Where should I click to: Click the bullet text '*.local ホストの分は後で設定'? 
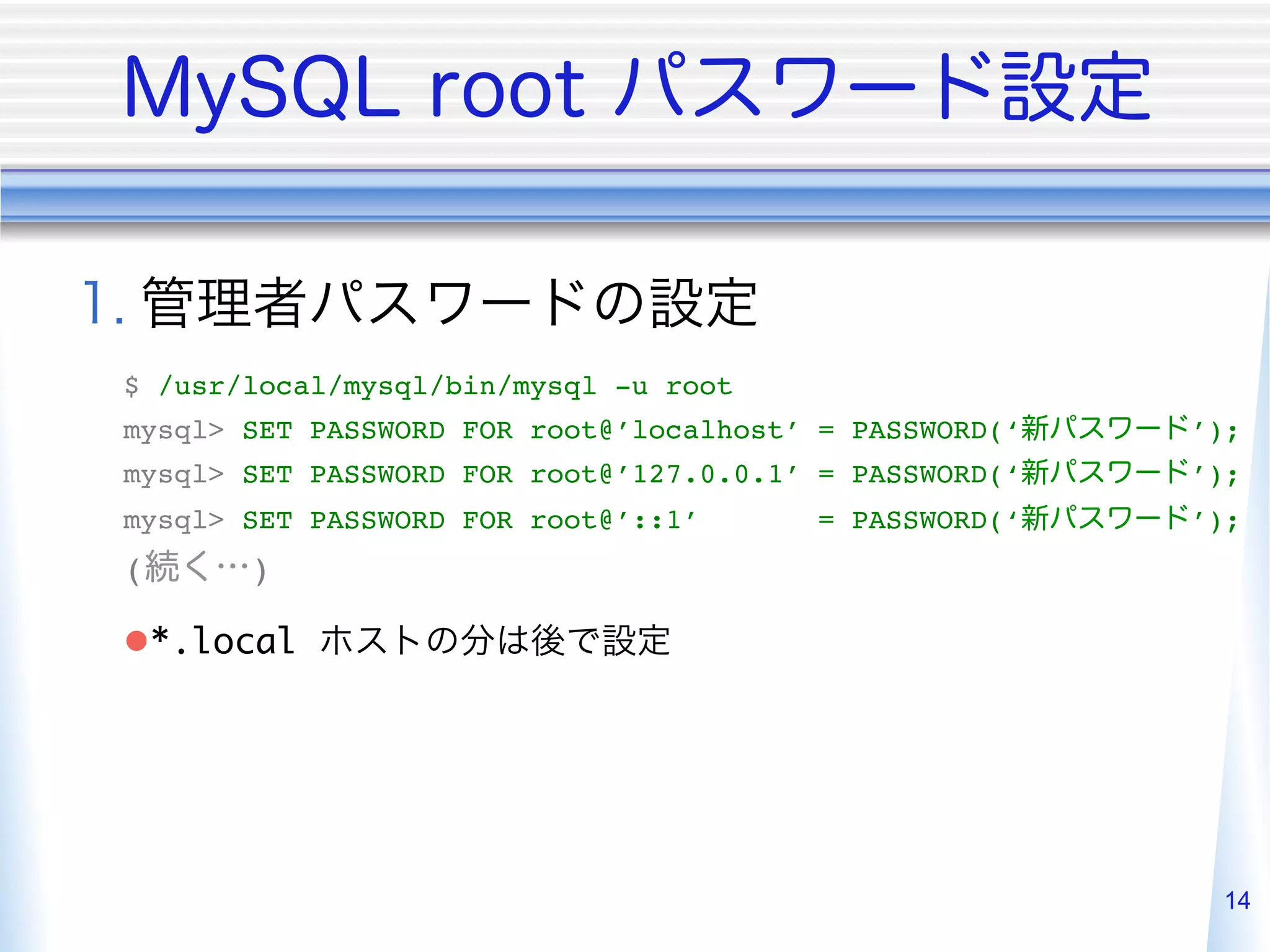[411, 640]
